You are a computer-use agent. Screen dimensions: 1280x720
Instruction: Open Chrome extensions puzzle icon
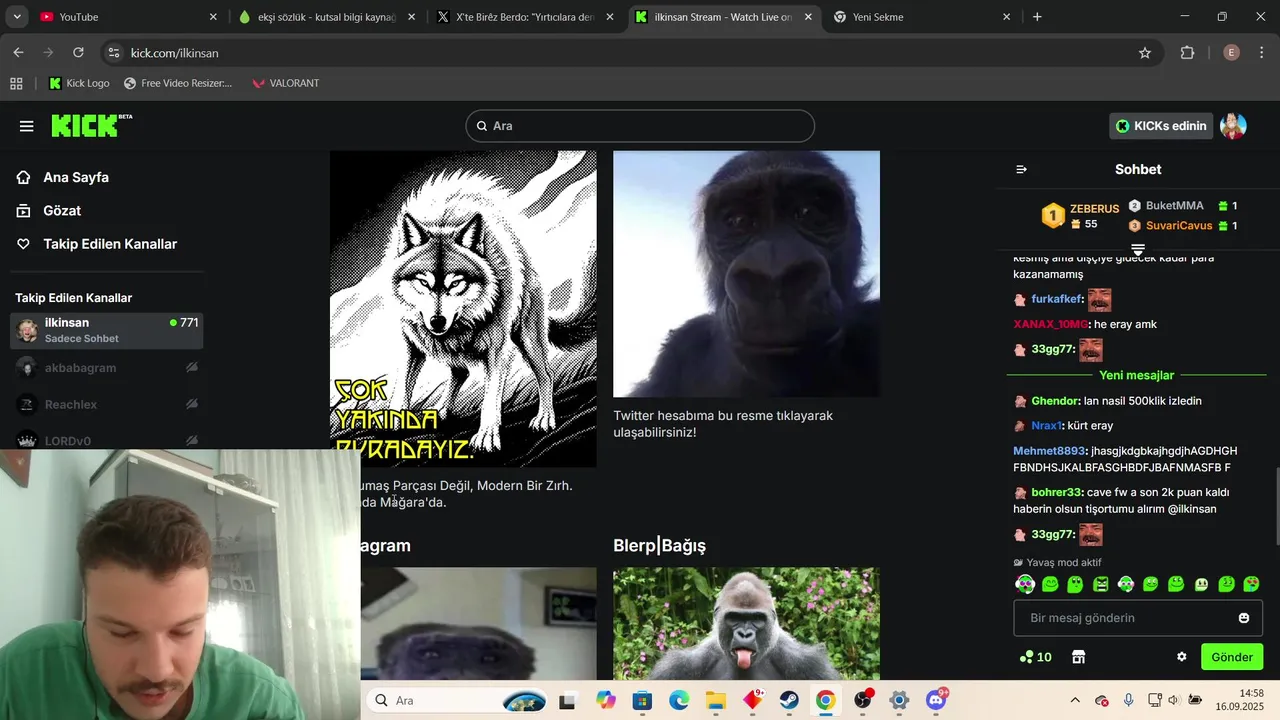coord(1188,53)
